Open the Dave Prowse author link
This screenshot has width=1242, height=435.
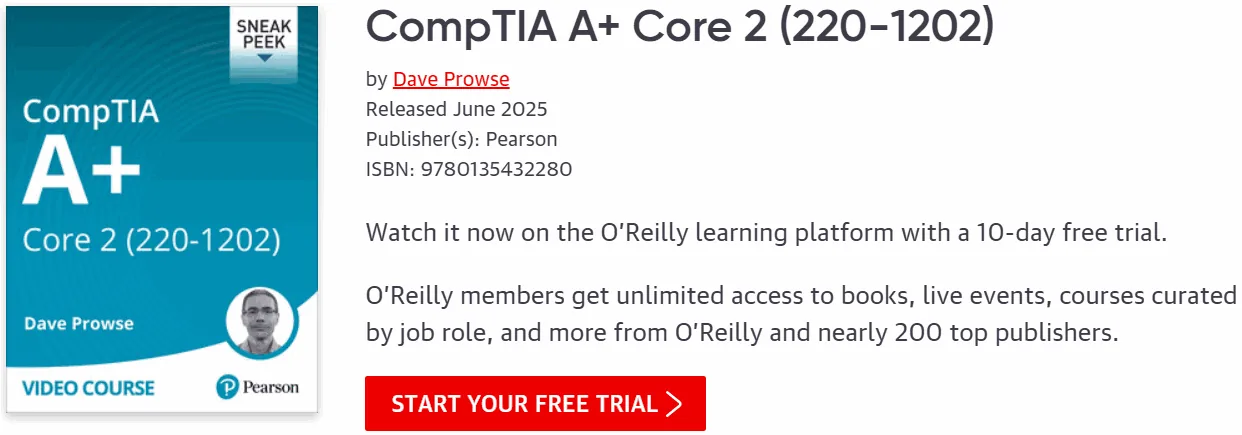click(x=451, y=79)
